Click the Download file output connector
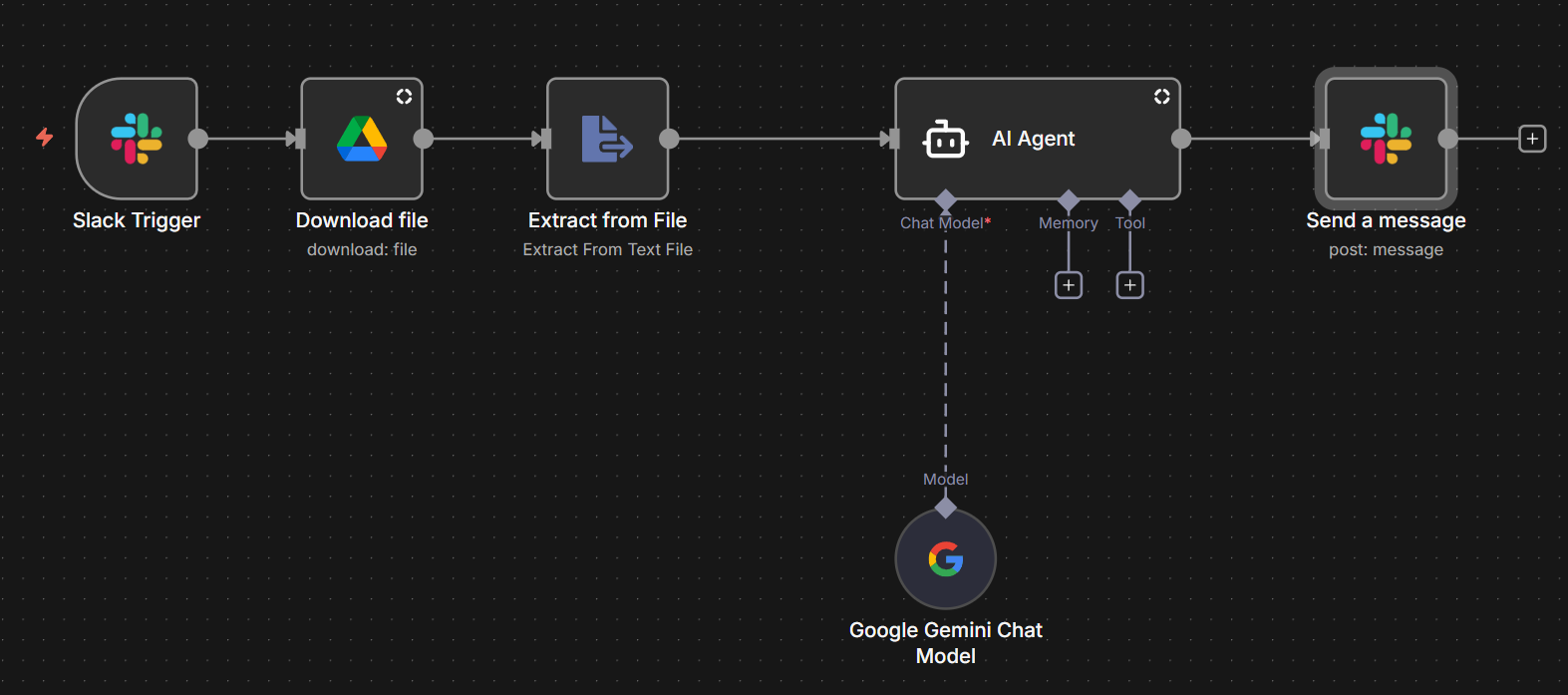 pyautogui.click(x=424, y=139)
